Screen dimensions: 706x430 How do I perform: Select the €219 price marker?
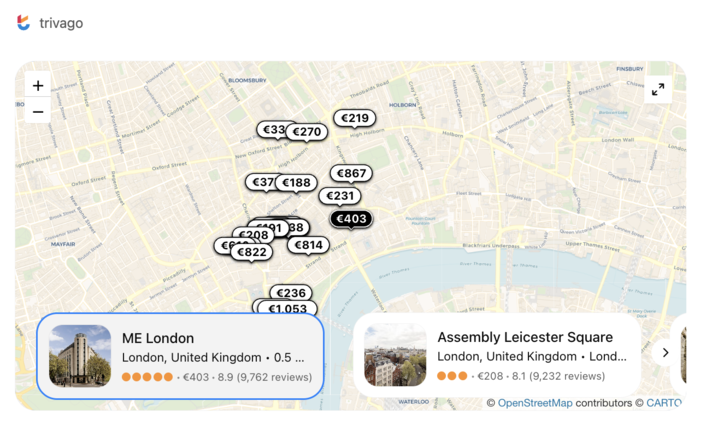click(x=355, y=118)
